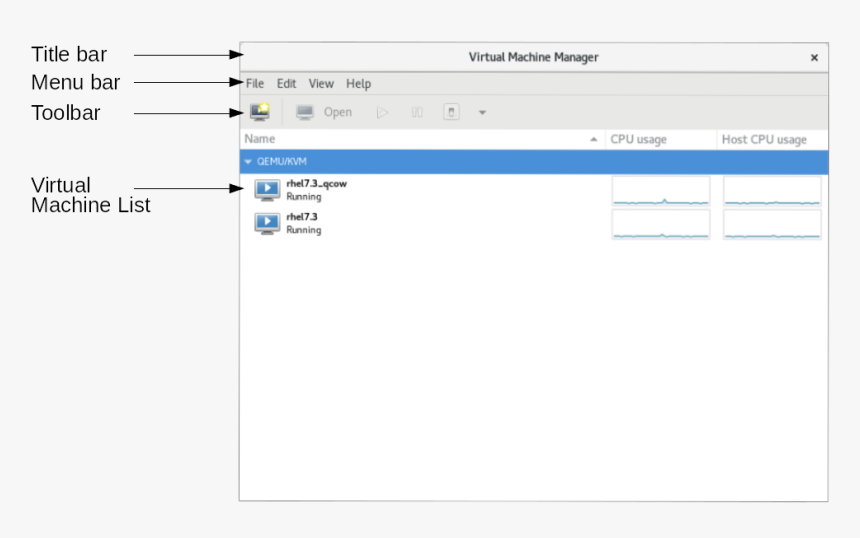Open the Edit menu

(286, 84)
